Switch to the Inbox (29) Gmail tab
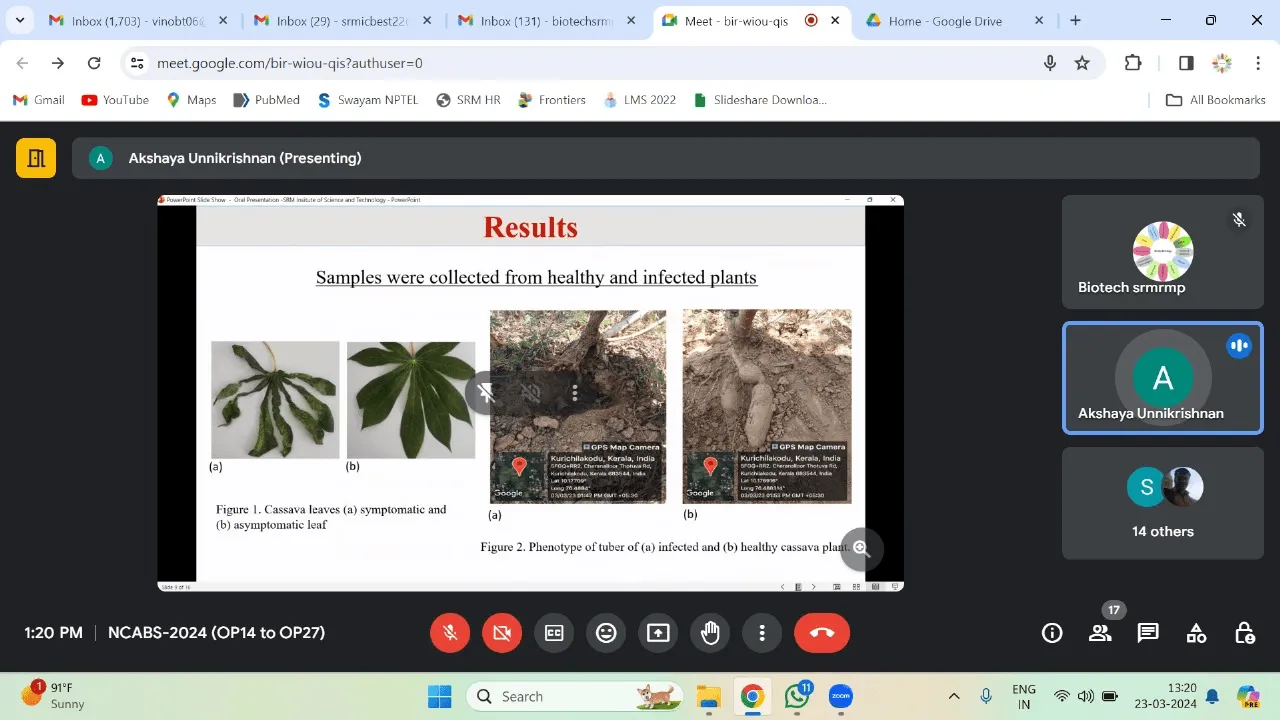Screen dimensions: 1280x720 click(341, 21)
